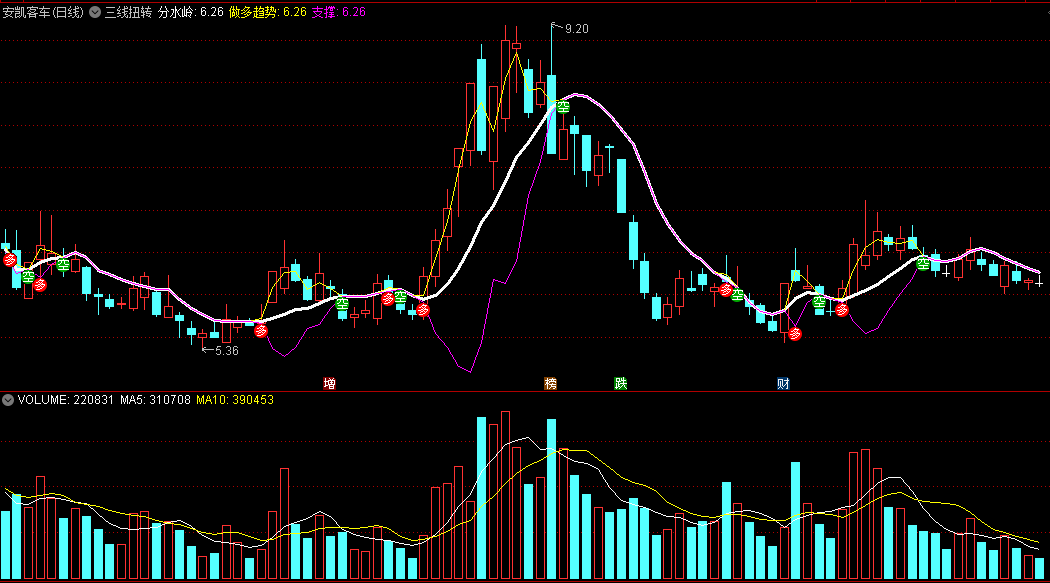This screenshot has height=583, width=1050.
Task: Click the 5.36 low price label
Action: 227,351
